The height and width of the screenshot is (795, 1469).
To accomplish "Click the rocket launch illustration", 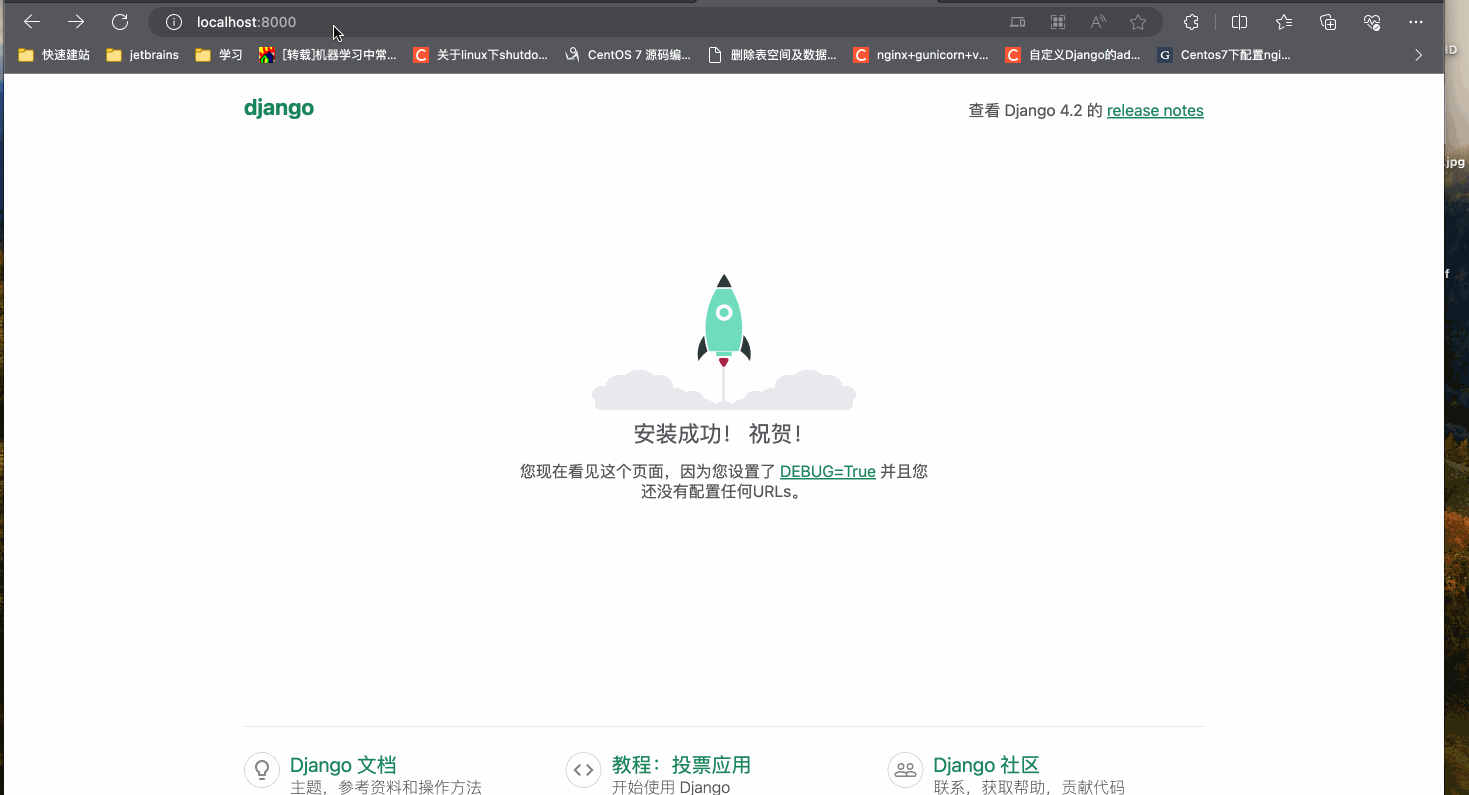I will tap(724, 342).
